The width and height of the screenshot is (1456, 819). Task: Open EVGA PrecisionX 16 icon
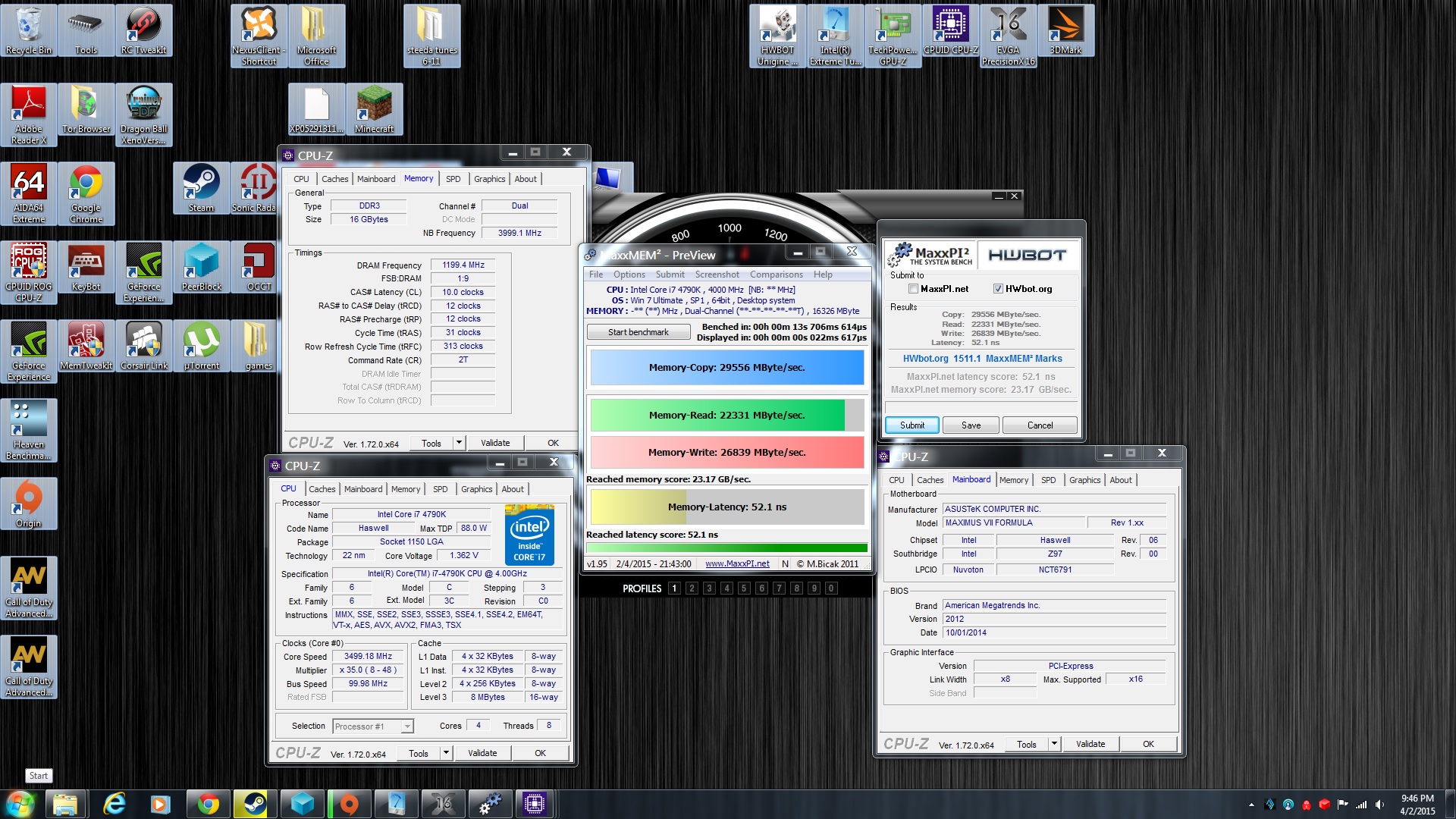1008,36
